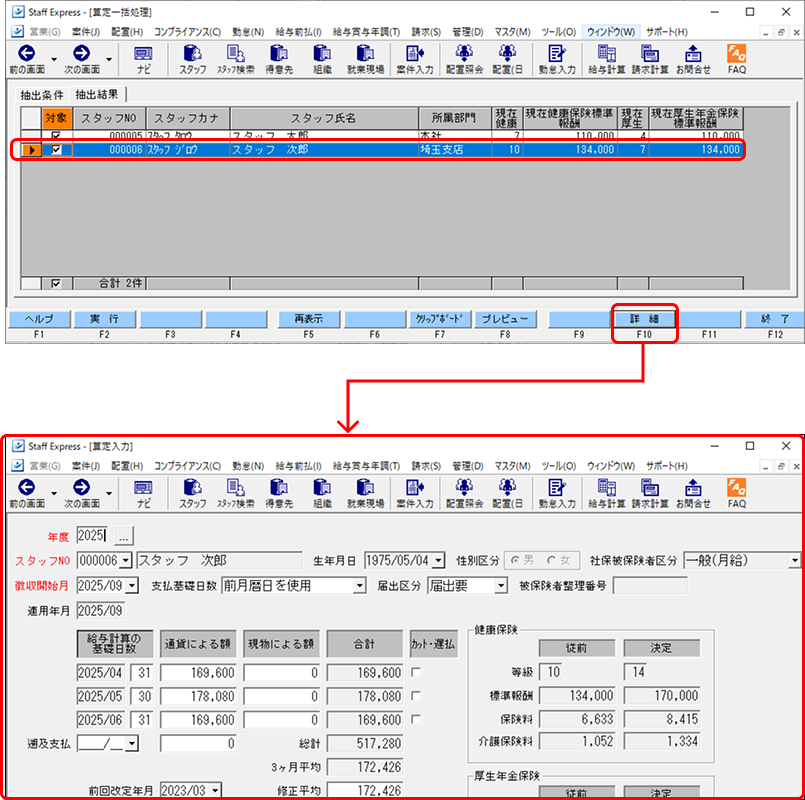Switch to 抽出条件 tab
This screenshot has height=800, width=805.
coord(42,95)
